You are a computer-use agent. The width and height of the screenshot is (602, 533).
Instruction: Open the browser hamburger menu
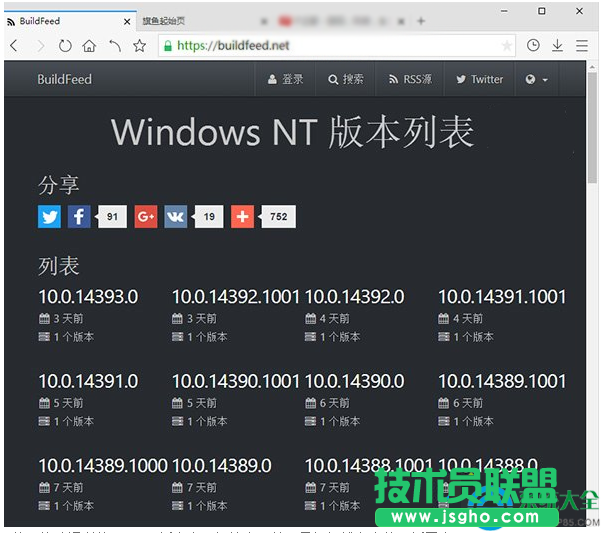pyautogui.click(x=582, y=46)
